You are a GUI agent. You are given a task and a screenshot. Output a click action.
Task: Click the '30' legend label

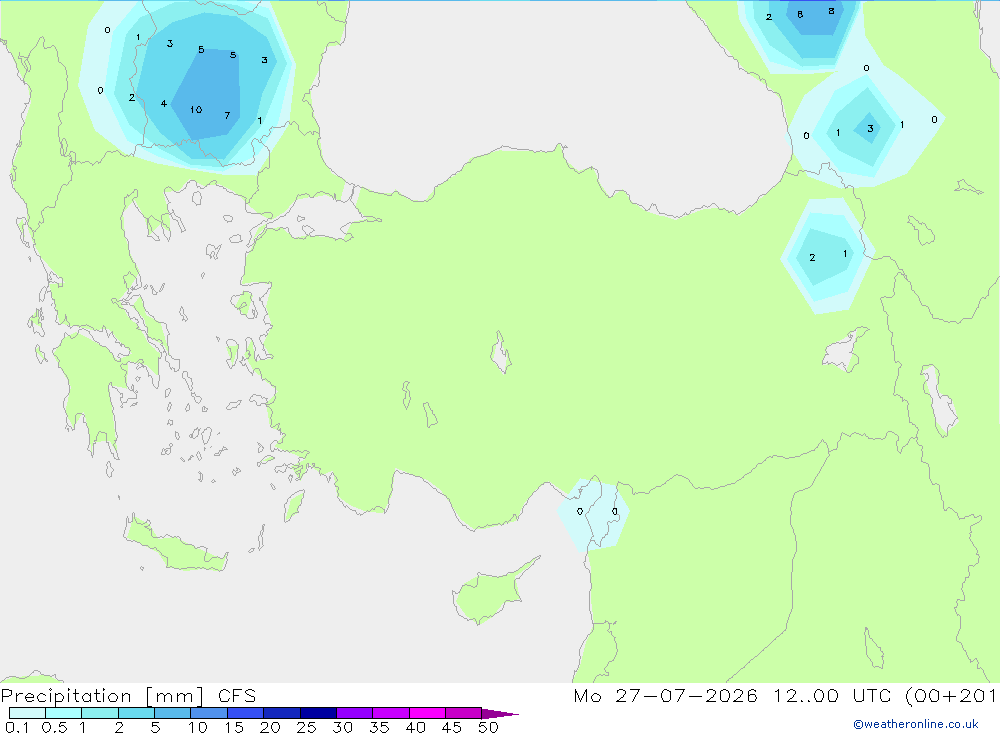342,727
